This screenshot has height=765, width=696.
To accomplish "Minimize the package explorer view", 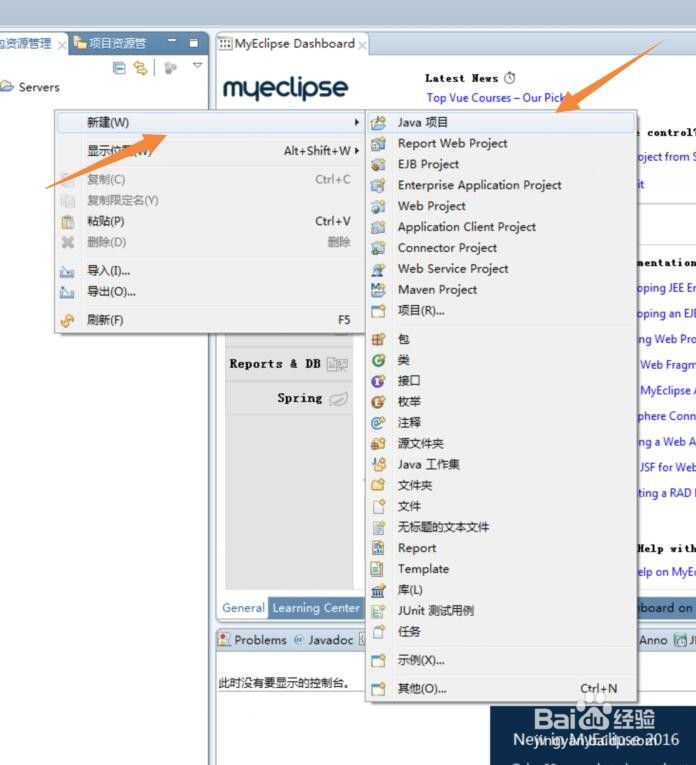I will coord(172,41).
